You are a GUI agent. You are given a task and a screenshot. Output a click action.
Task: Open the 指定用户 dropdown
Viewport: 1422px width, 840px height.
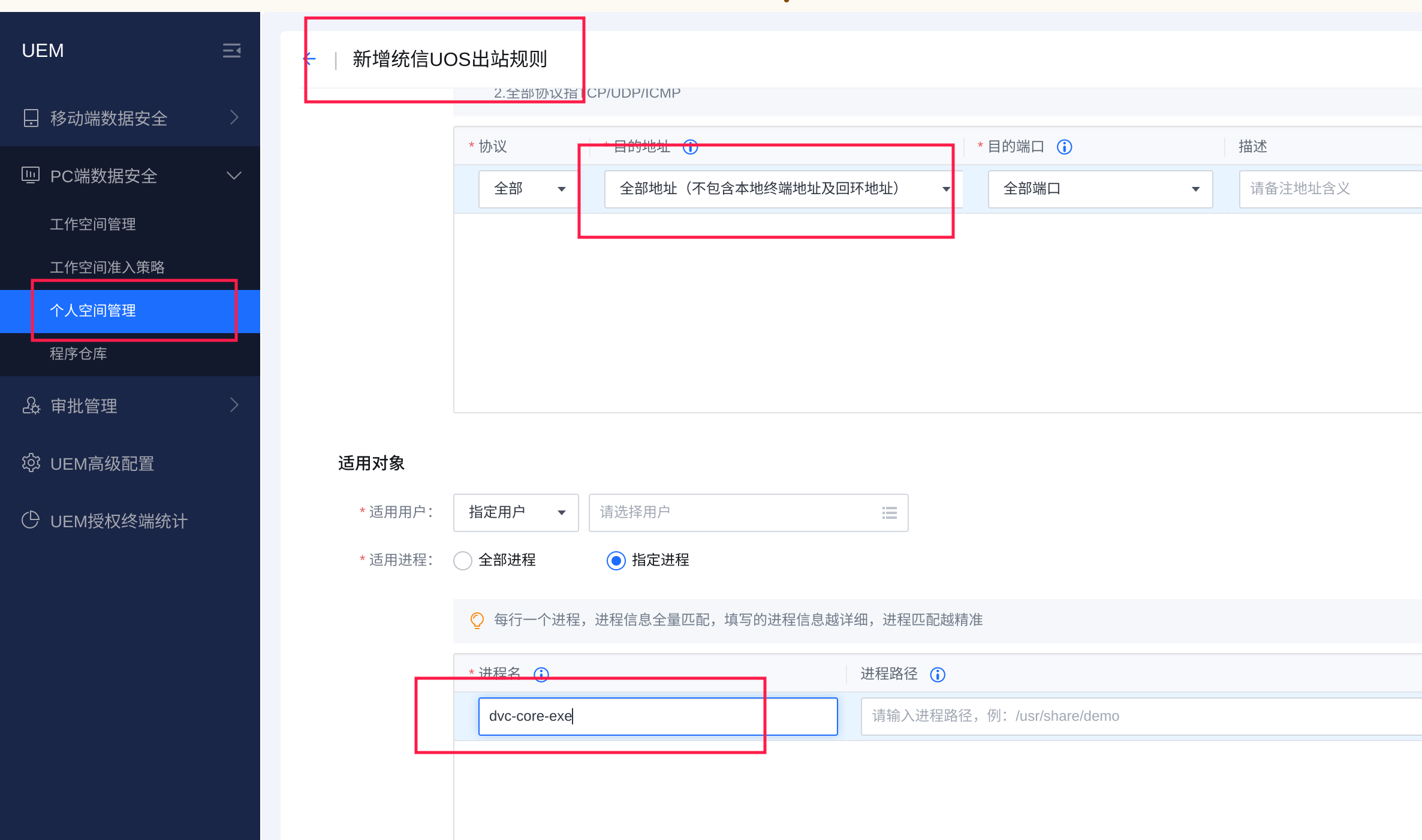coord(516,513)
